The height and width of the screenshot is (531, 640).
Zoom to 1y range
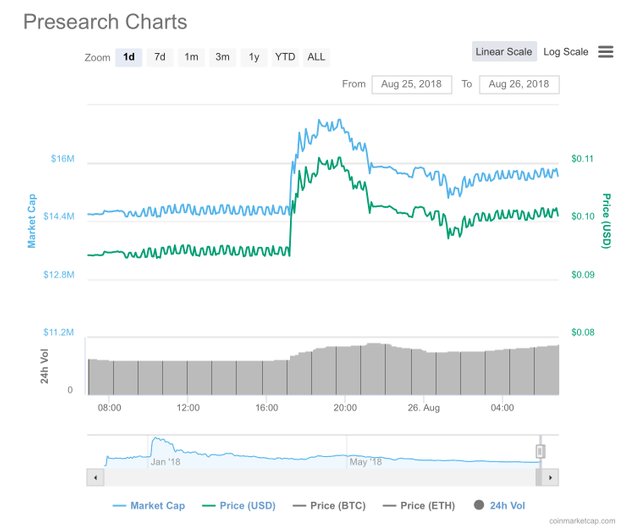pyautogui.click(x=254, y=57)
